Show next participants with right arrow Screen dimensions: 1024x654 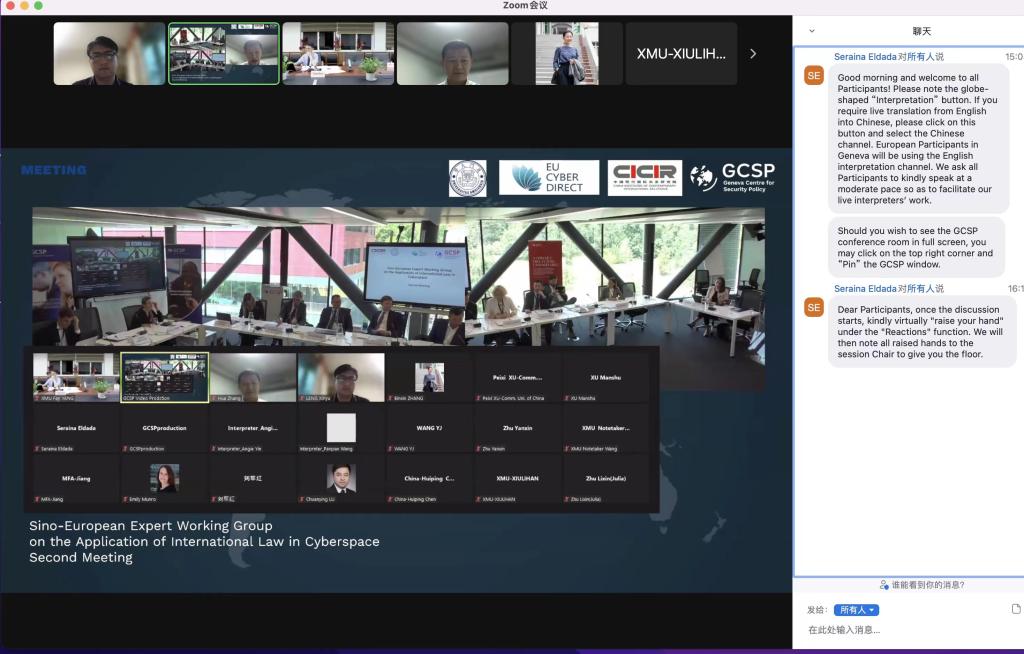(753, 54)
